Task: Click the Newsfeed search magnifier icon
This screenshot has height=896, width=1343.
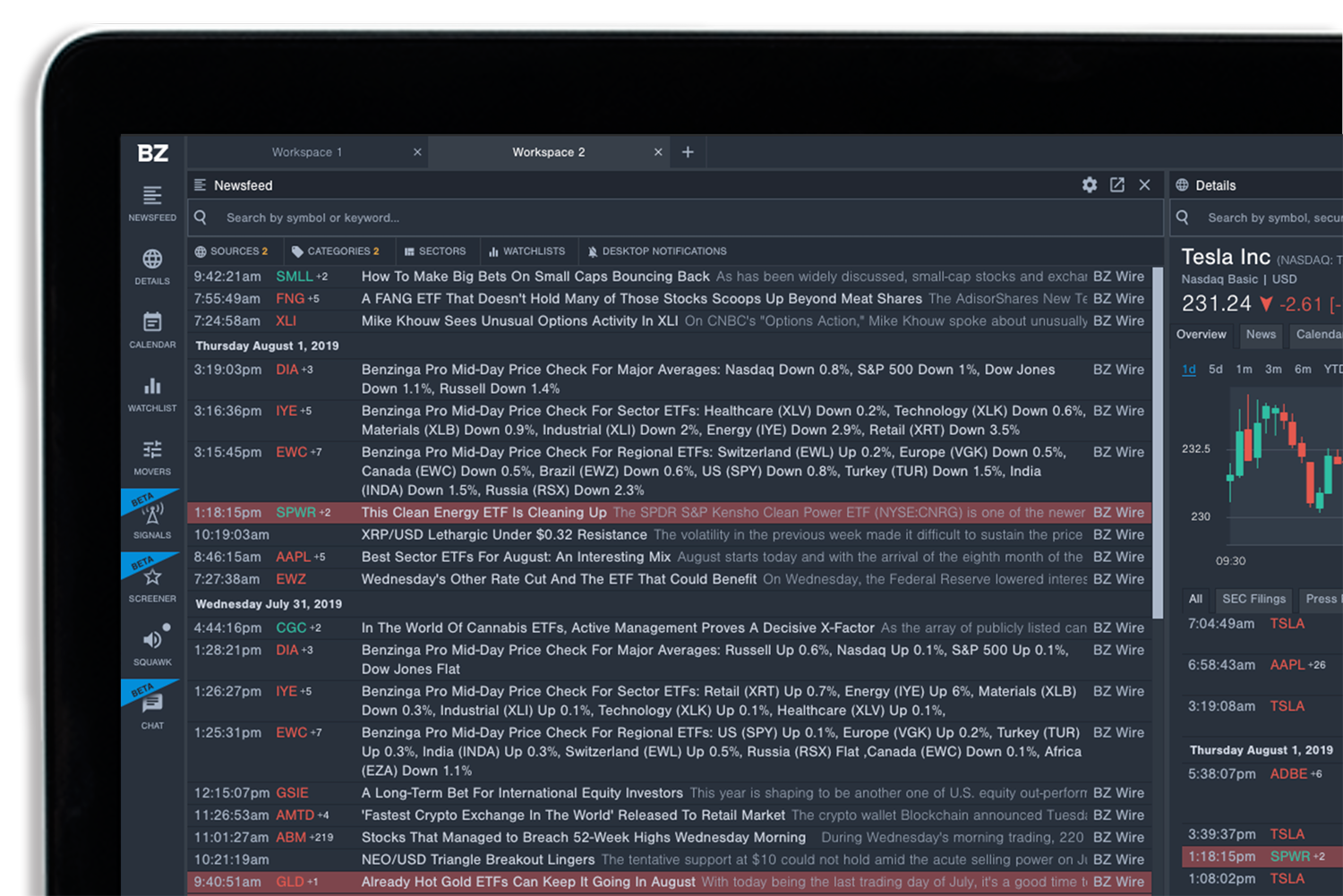Action: 201,218
